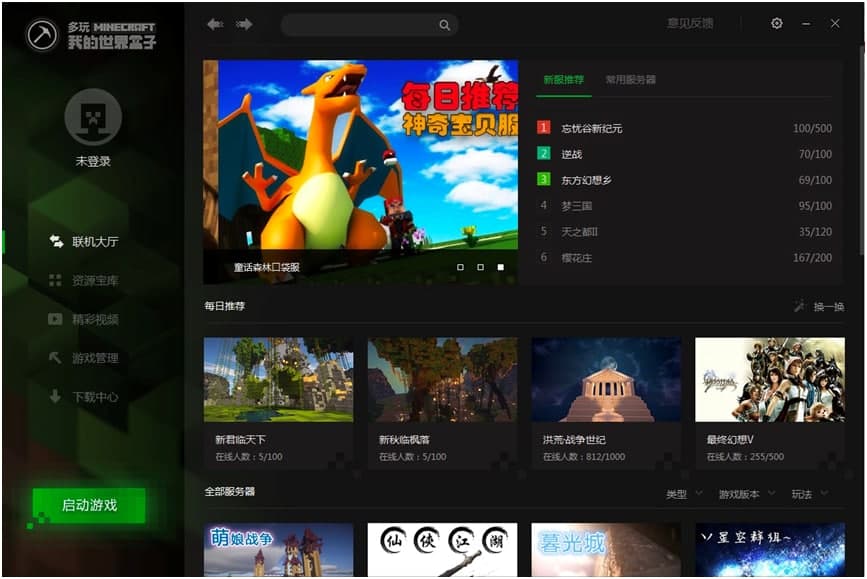
Task: Select second banner slide dot
Action: 480,267
